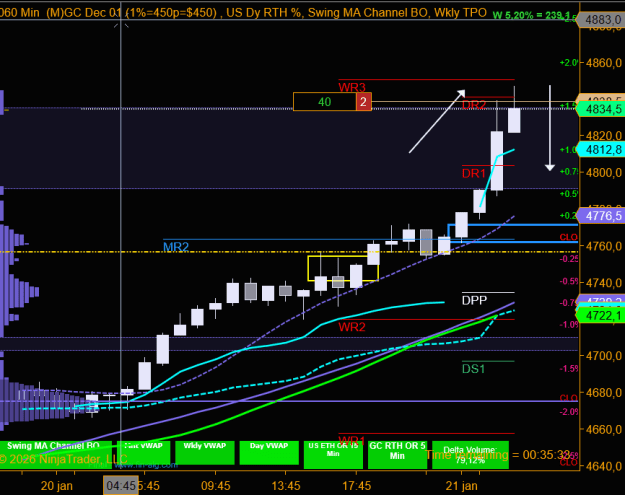Click the MR2 pivot label
Image resolution: width=625 pixels, height=495 pixels.
[176, 247]
